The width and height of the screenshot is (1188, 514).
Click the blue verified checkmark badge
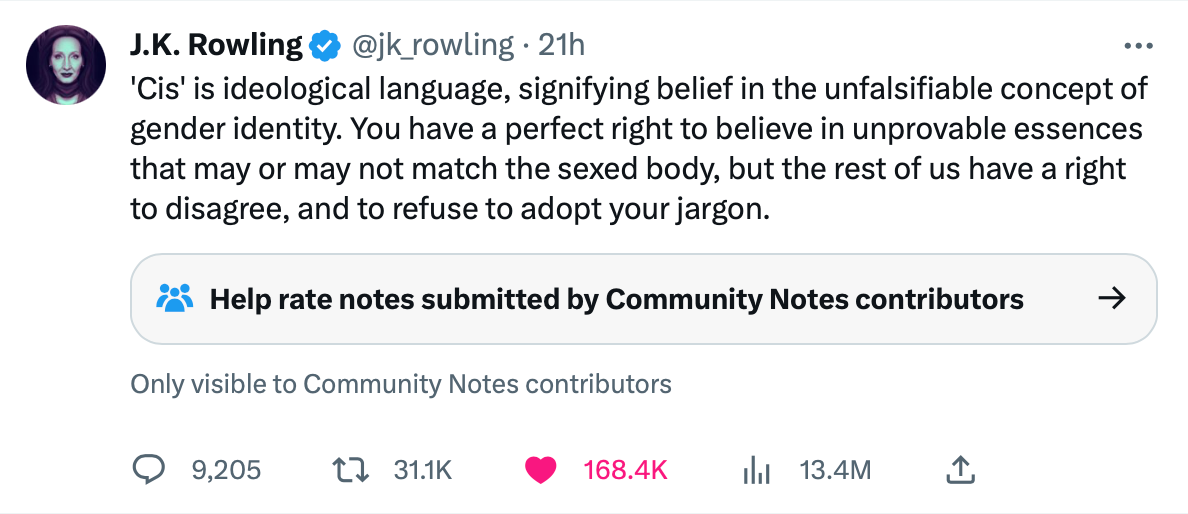(326, 46)
